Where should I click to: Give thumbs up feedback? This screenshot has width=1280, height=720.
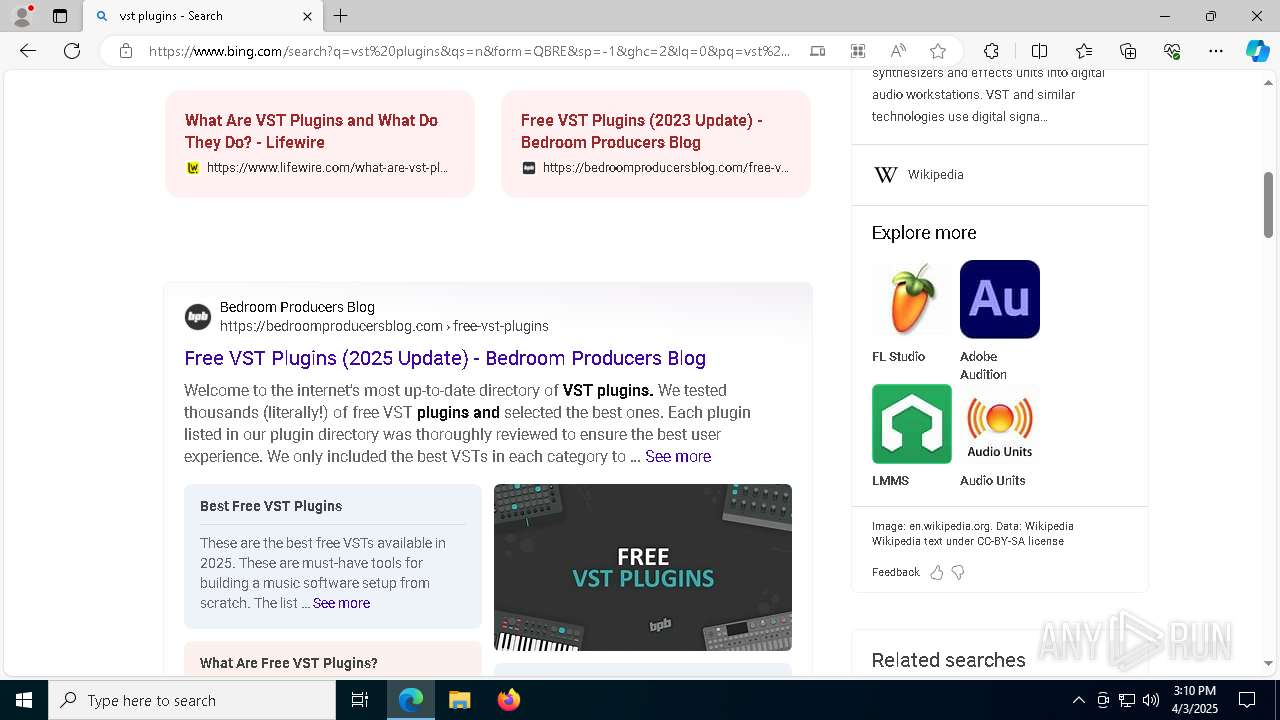(937, 573)
